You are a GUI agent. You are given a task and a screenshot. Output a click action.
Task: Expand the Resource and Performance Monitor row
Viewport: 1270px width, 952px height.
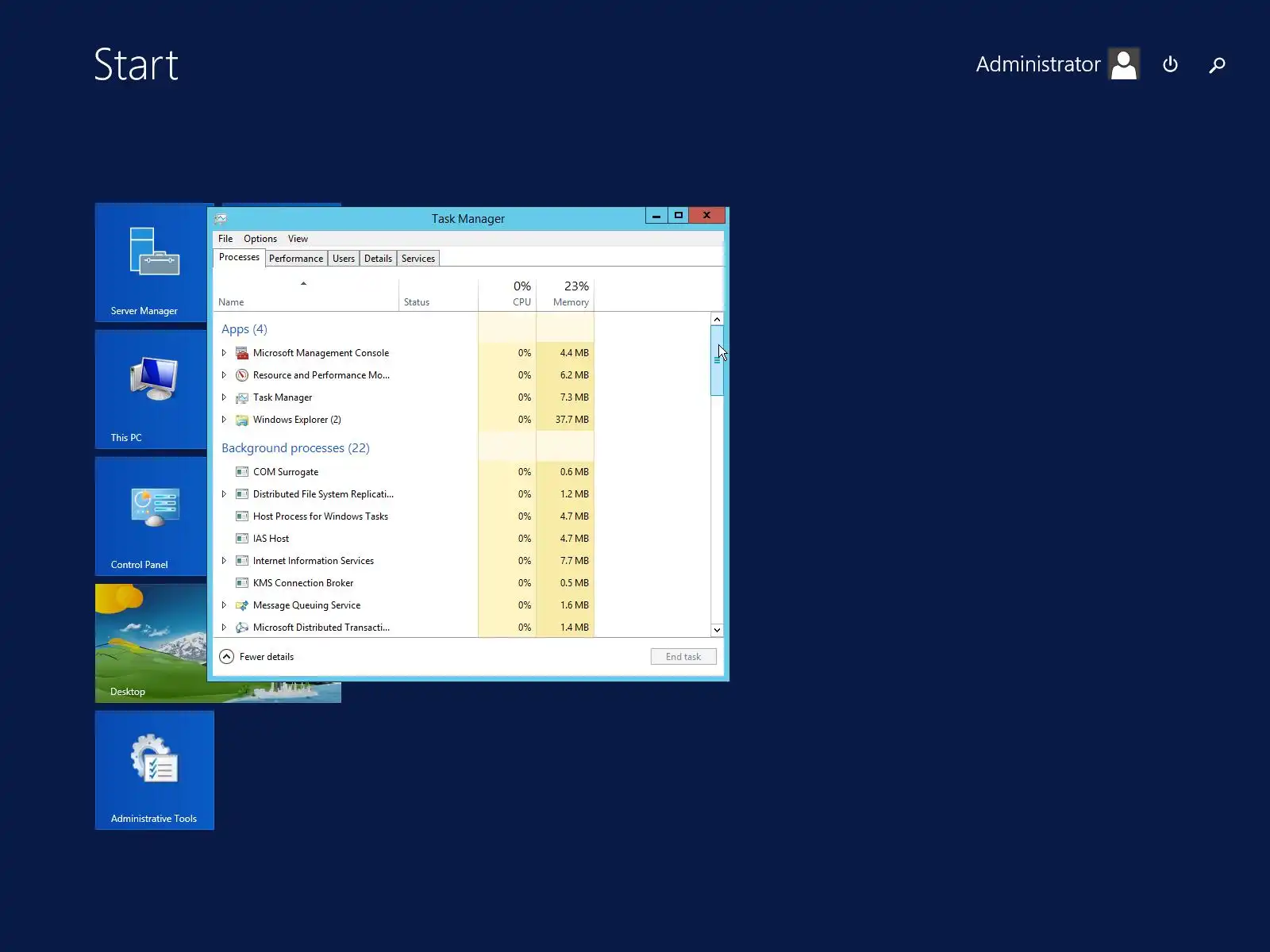pyautogui.click(x=224, y=375)
